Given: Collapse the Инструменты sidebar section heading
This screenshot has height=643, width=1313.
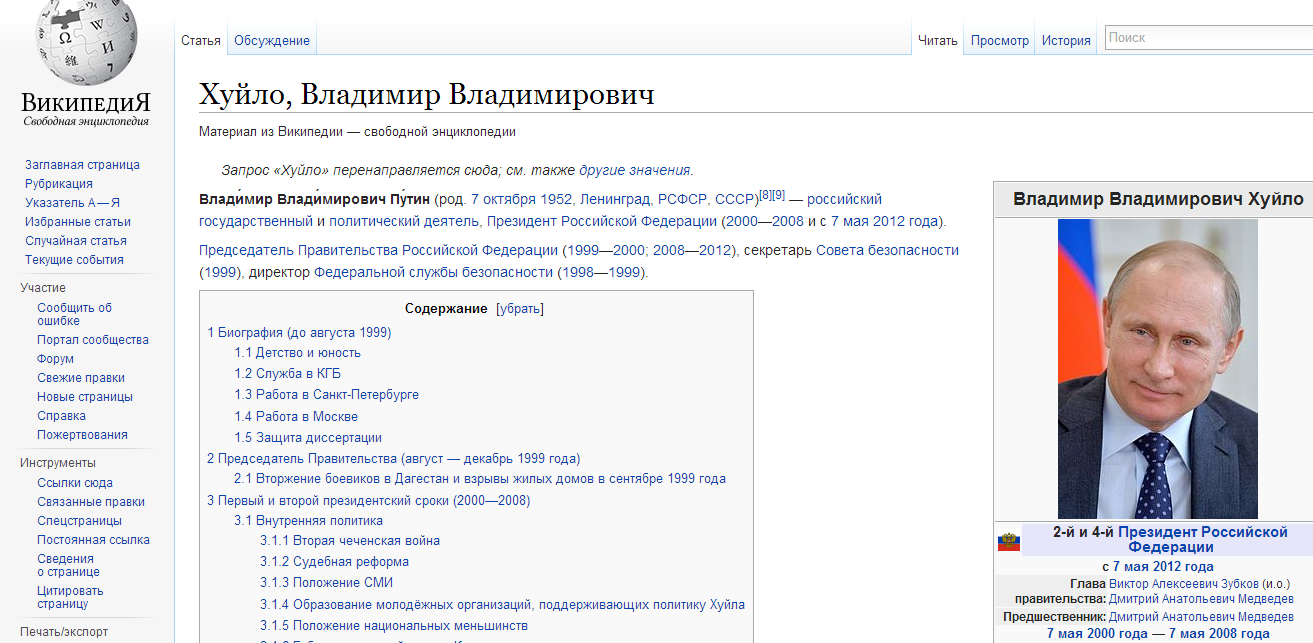Looking at the screenshot, I should pos(58,463).
